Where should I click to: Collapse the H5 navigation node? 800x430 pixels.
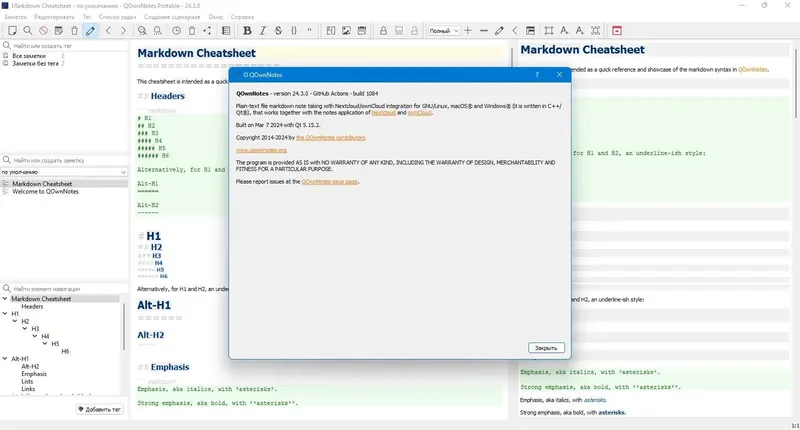coord(45,344)
